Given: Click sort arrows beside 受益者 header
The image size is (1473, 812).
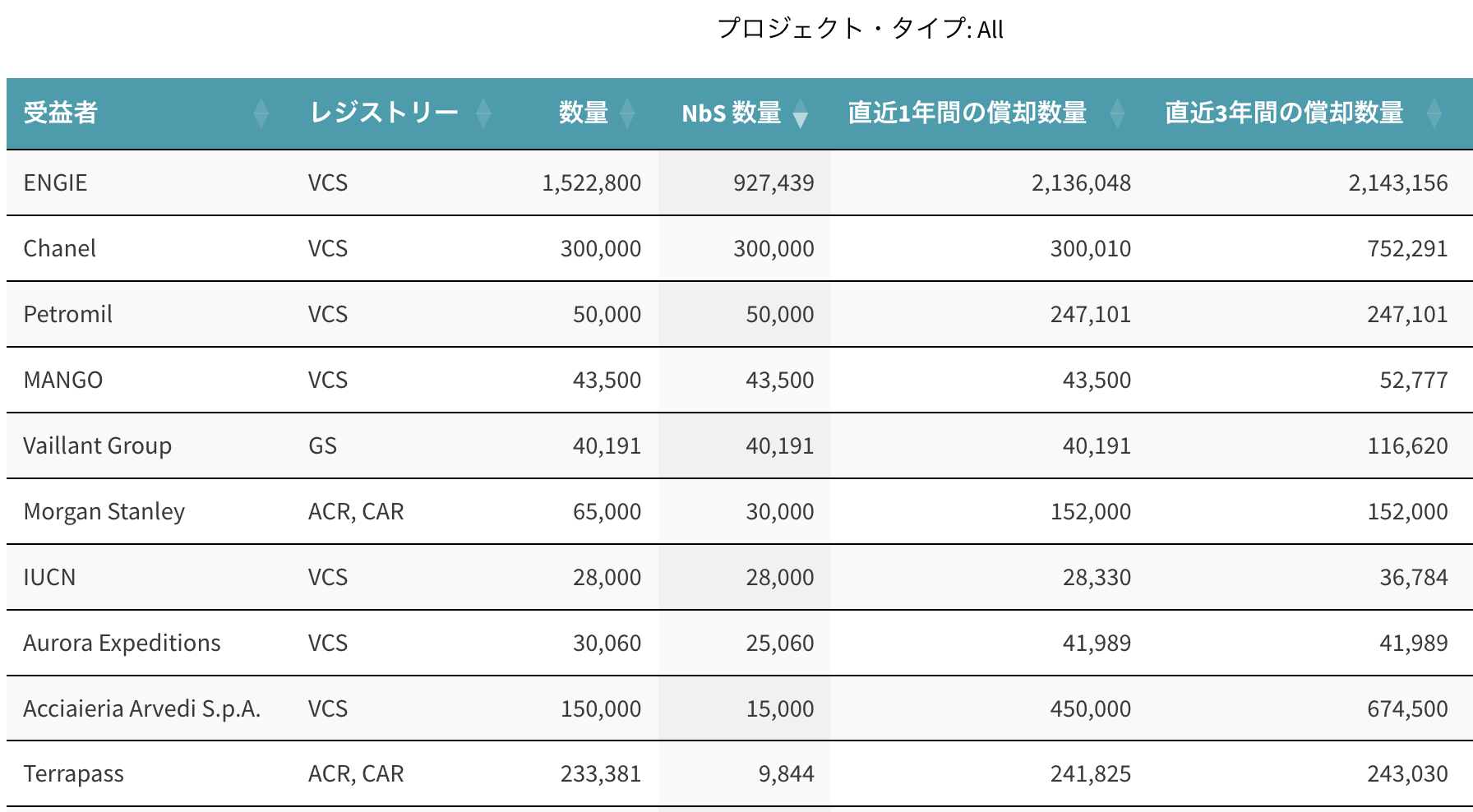Looking at the screenshot, I should pos(261,113).
